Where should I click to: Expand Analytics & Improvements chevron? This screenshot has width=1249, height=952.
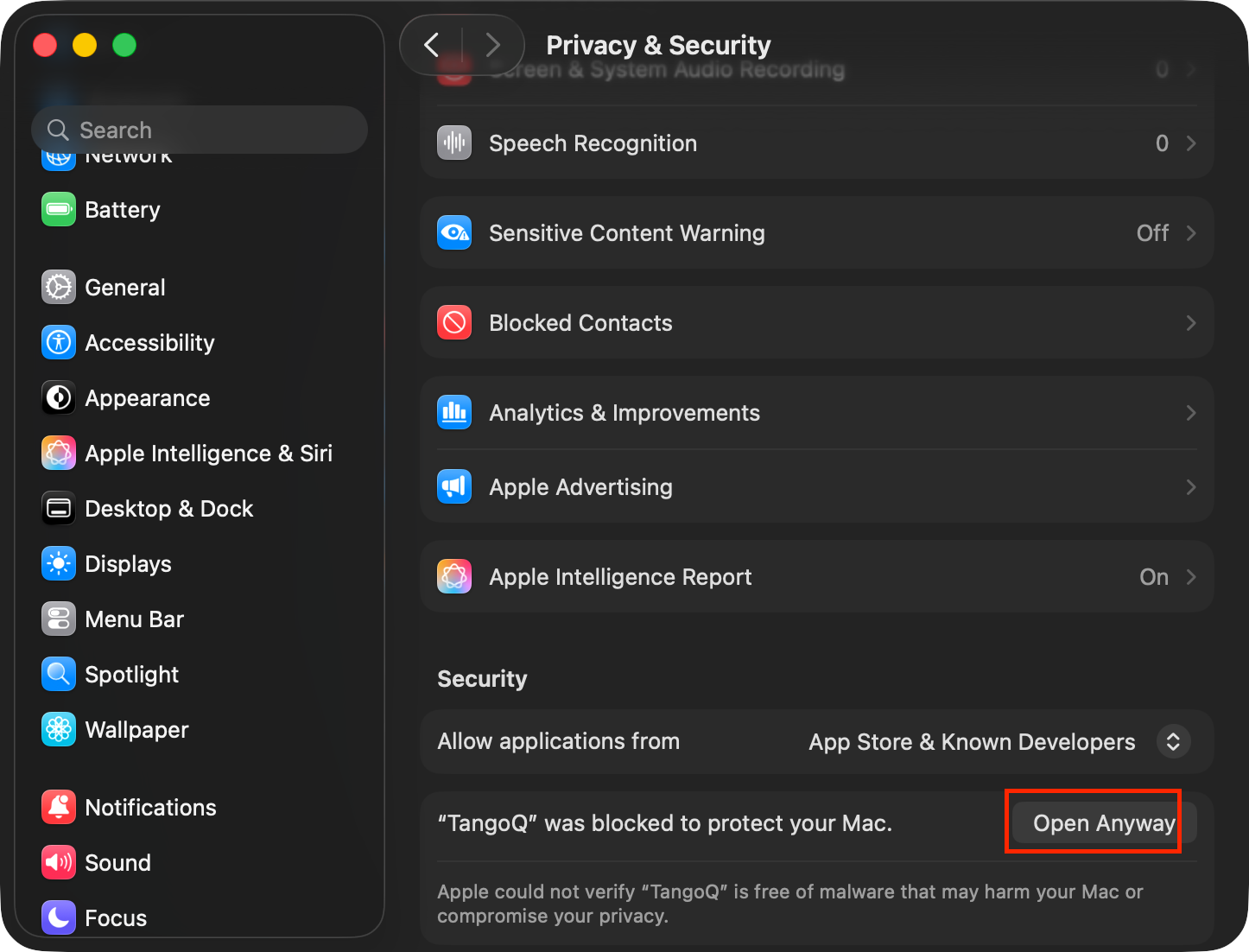[x=1191, y=412]
